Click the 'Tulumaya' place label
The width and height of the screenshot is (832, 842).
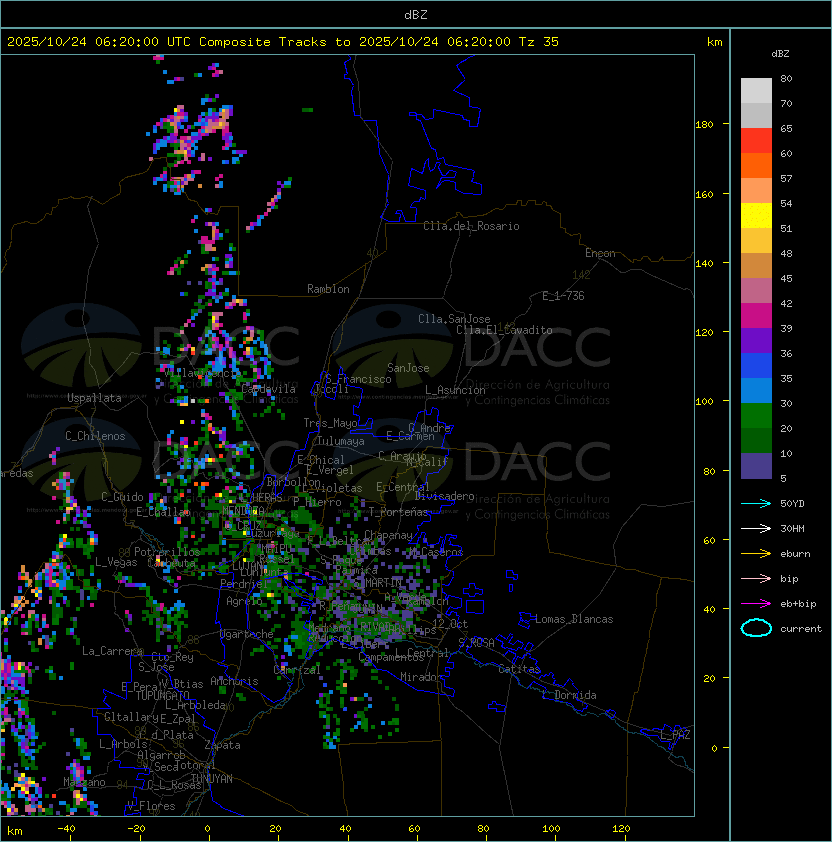(x=341, y=441)
